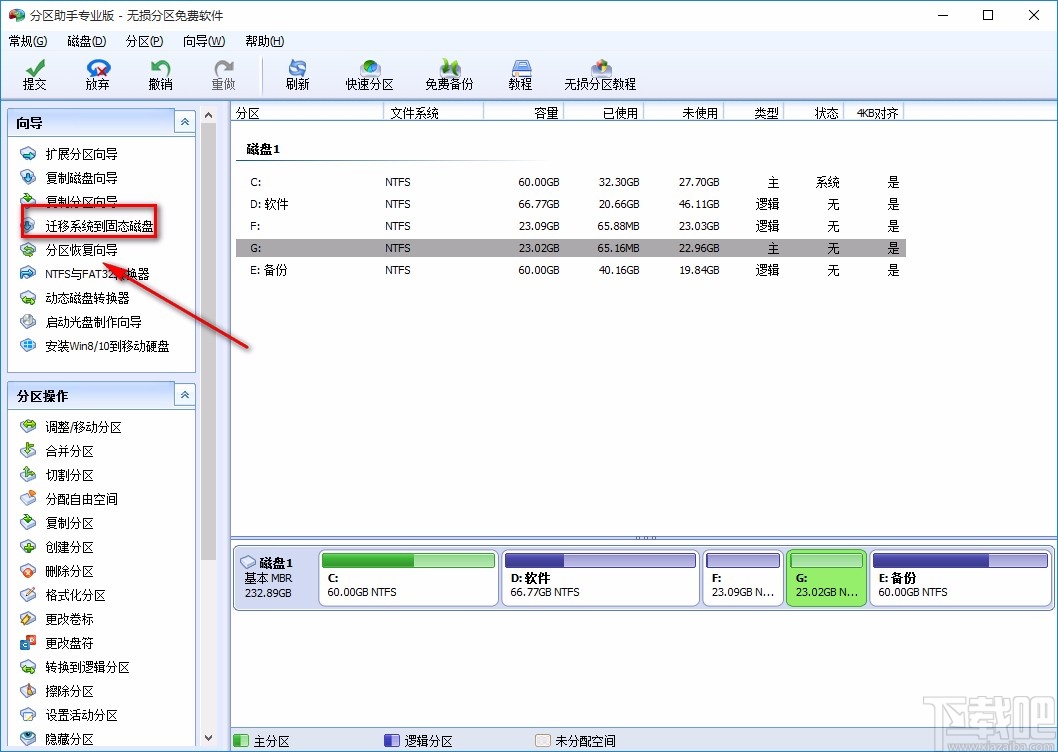Open the 教程 tutorial icon

coord(521,75)
